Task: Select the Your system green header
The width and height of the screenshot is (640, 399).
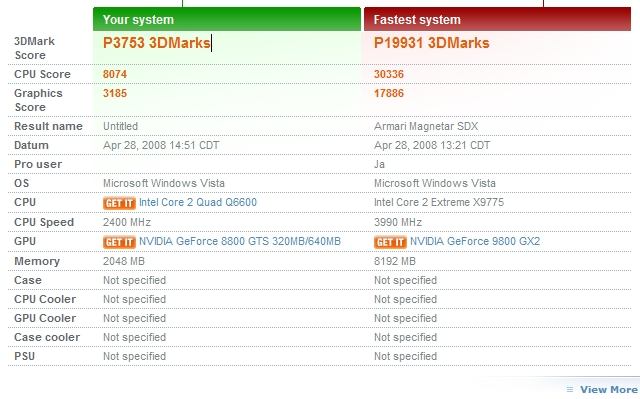Action: [x=227, y=19]
